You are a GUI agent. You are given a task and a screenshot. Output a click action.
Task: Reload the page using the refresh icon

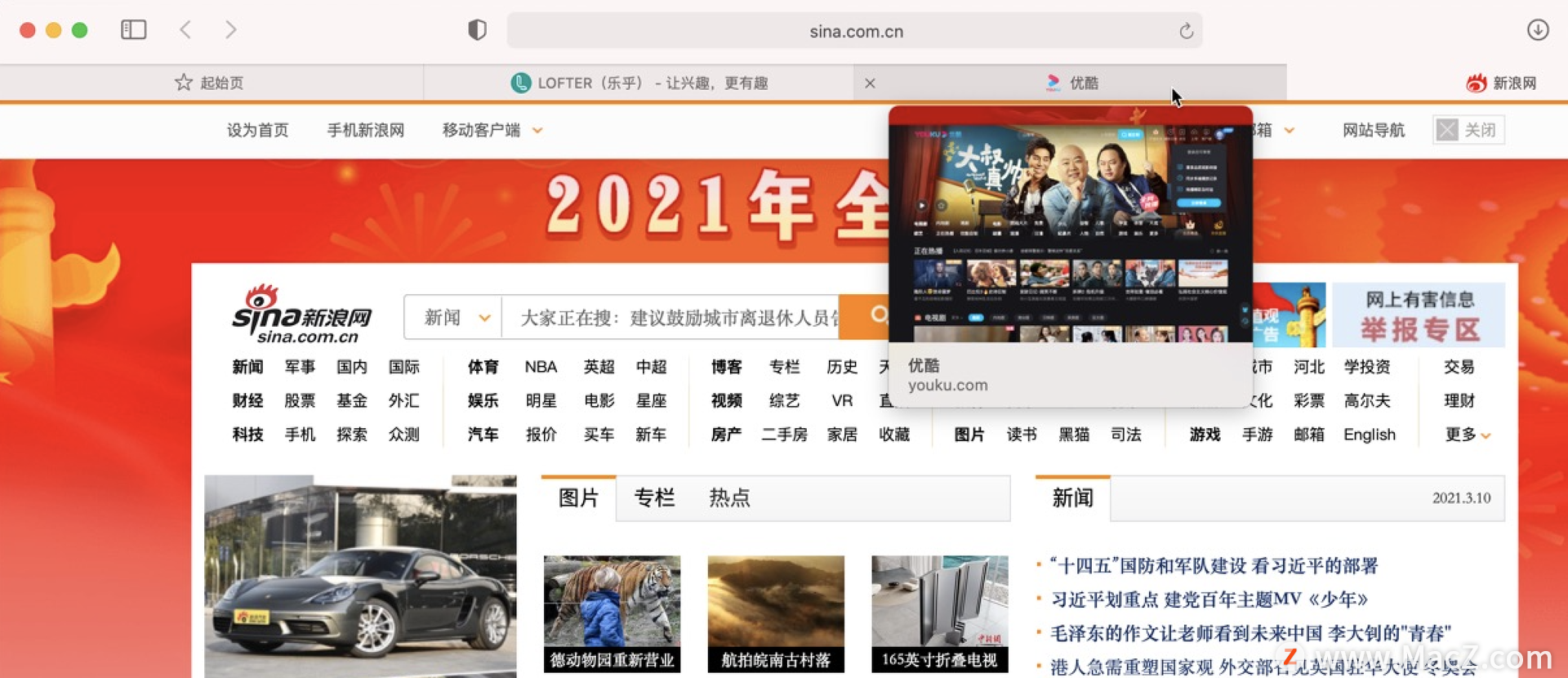[1186, 31]
